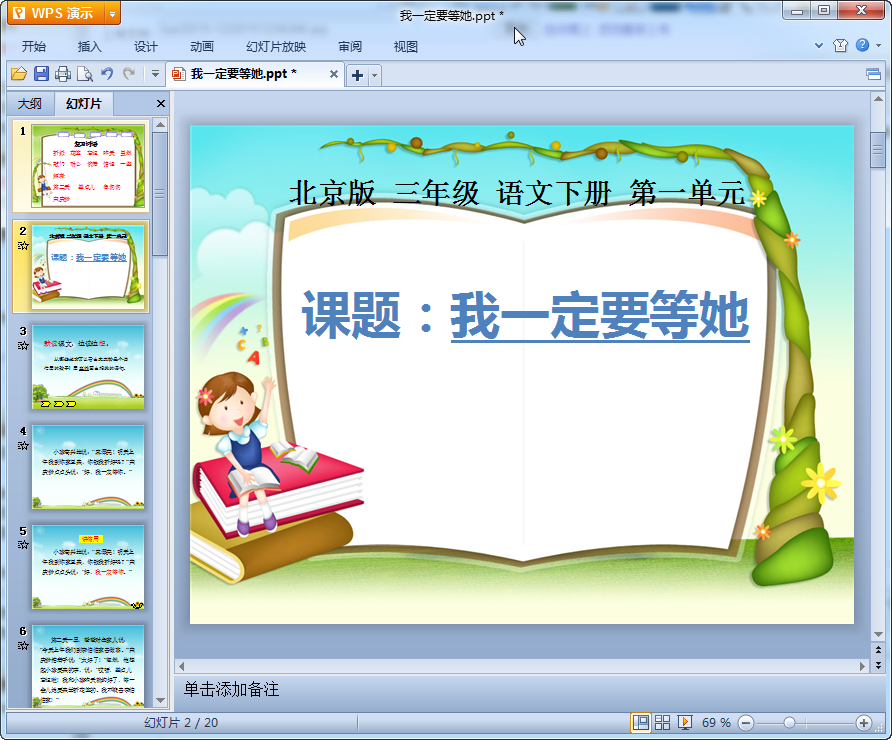Zoom in with the plus button
Viewport: 892px width, 740px height.
(x=864, y=723)
